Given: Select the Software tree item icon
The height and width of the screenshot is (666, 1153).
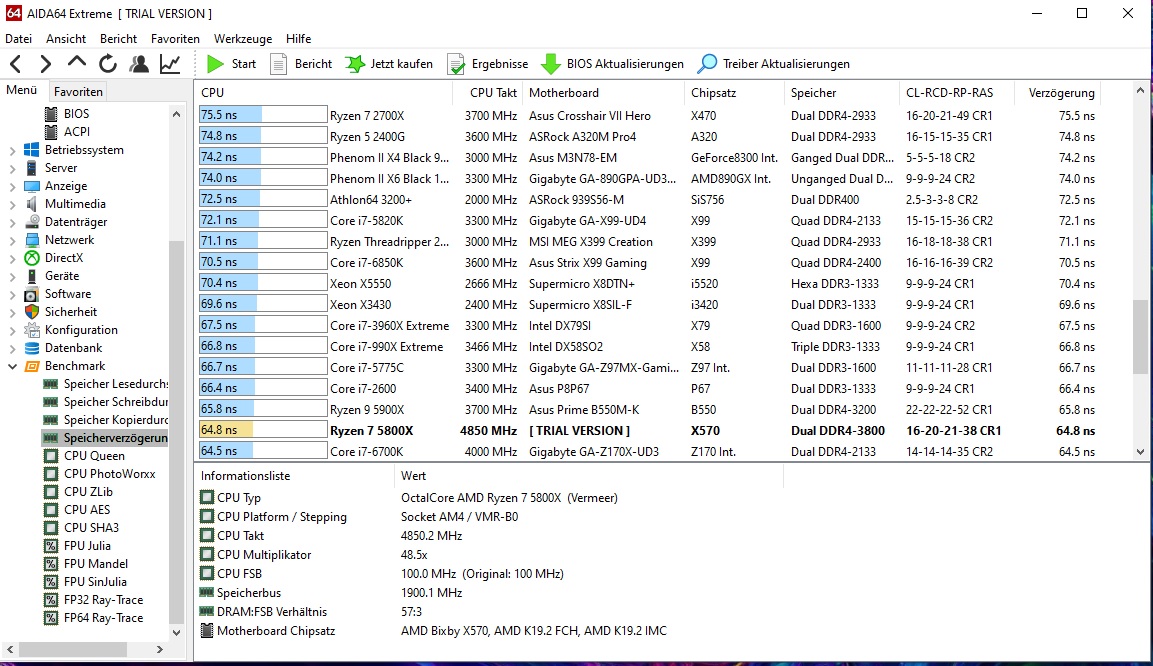Looking at the screenshot, I should point(32,294).
